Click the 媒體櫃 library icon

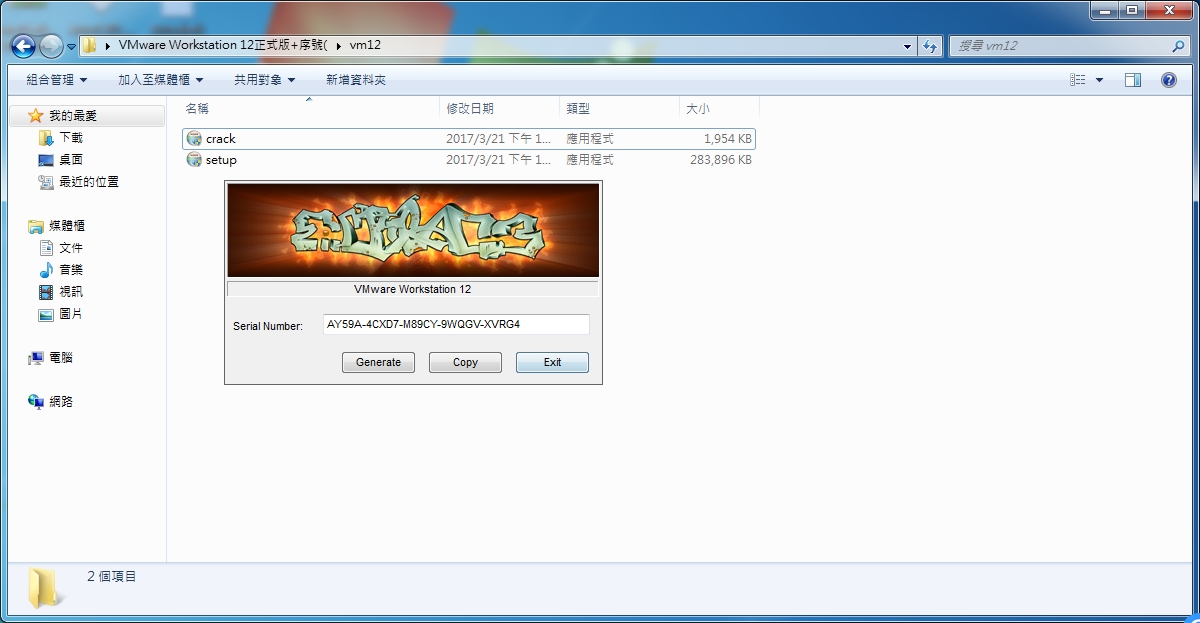pyautogui.click(x=36, y=226)
